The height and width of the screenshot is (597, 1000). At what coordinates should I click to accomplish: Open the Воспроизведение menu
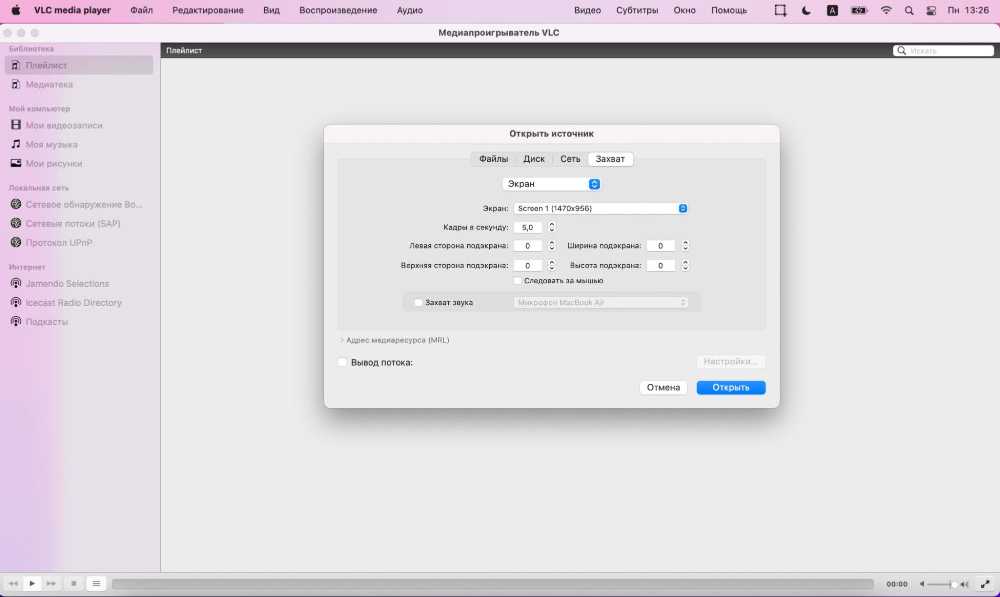tap(338, 10)
